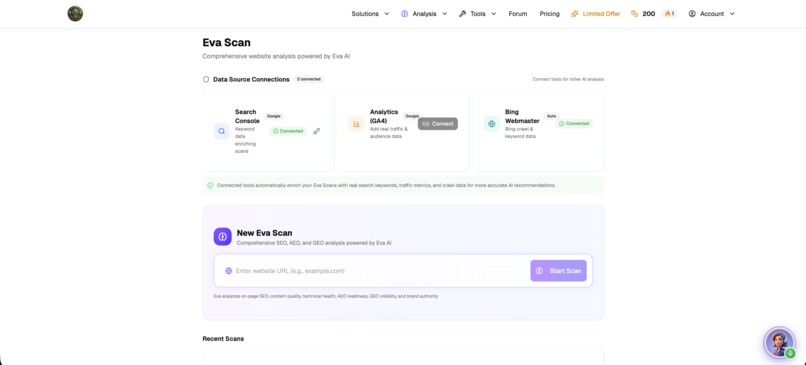This screenshot has width=806, height=365.
Task: Click the purple Analysis icon in the navbar
Action: tap(405, 14)
